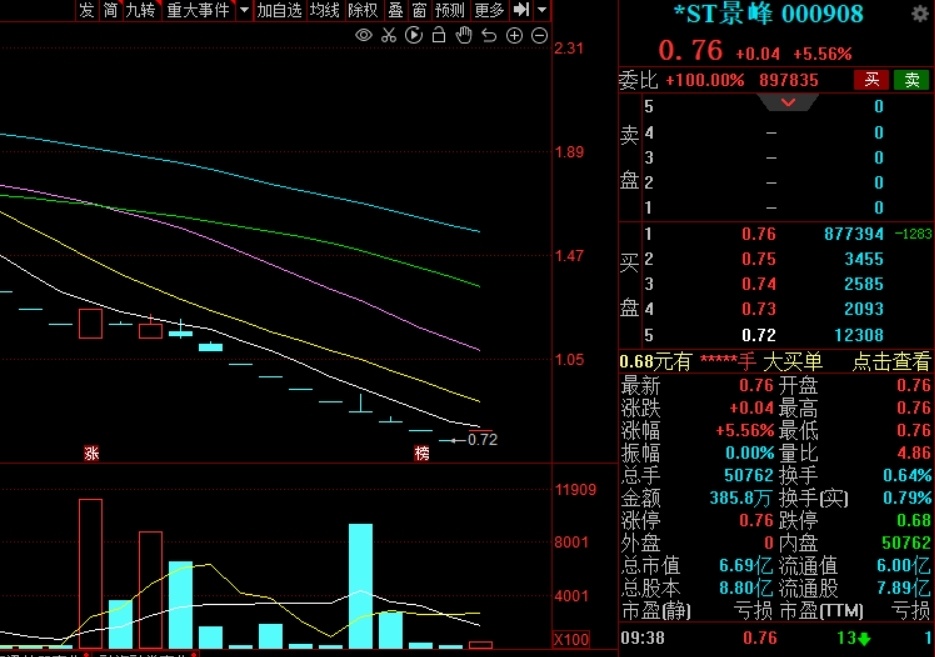Click the 简 toolbar button
This screenshot has height=657, width=935.
110,10
